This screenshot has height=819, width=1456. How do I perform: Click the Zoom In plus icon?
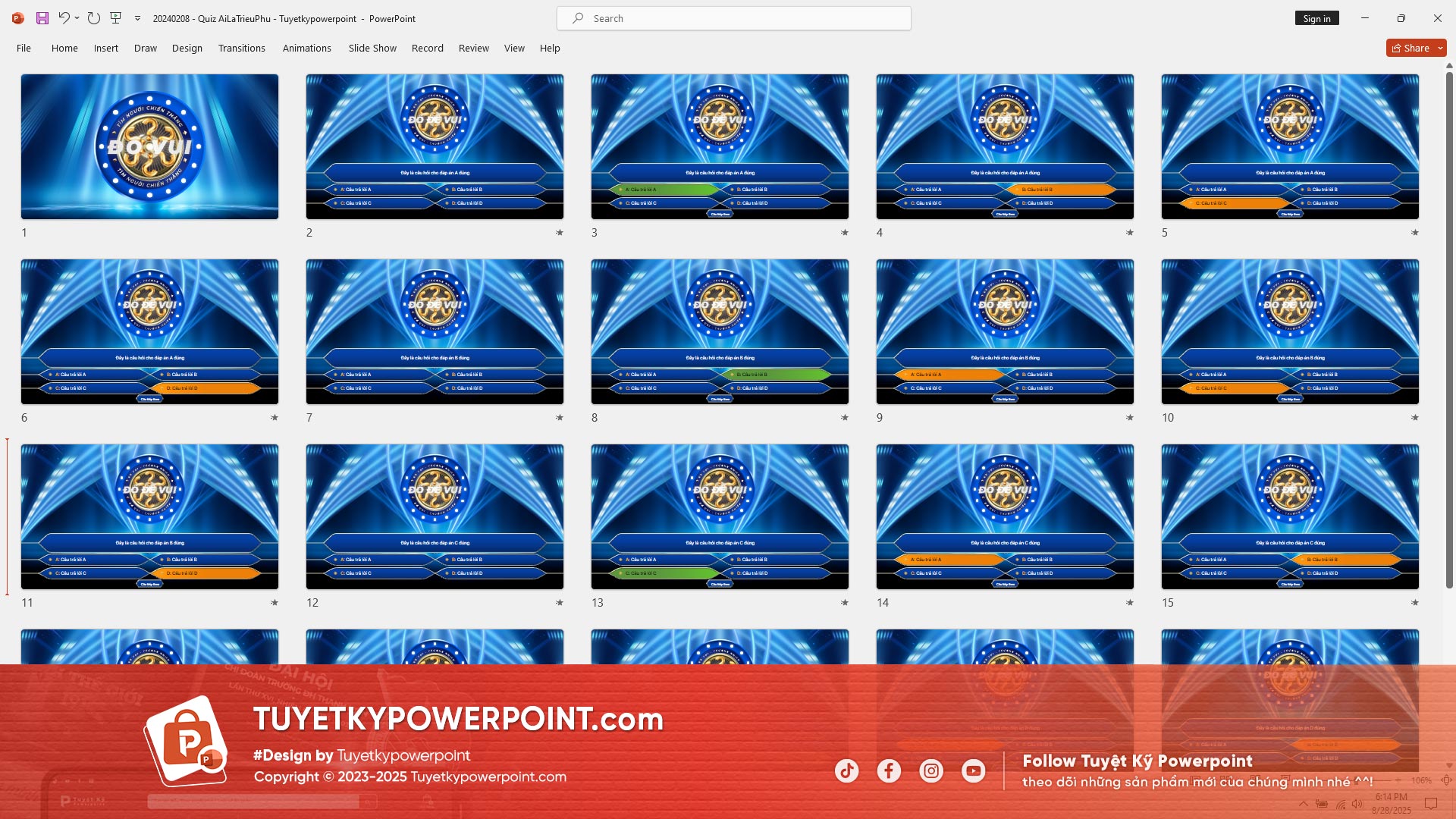1398,780
